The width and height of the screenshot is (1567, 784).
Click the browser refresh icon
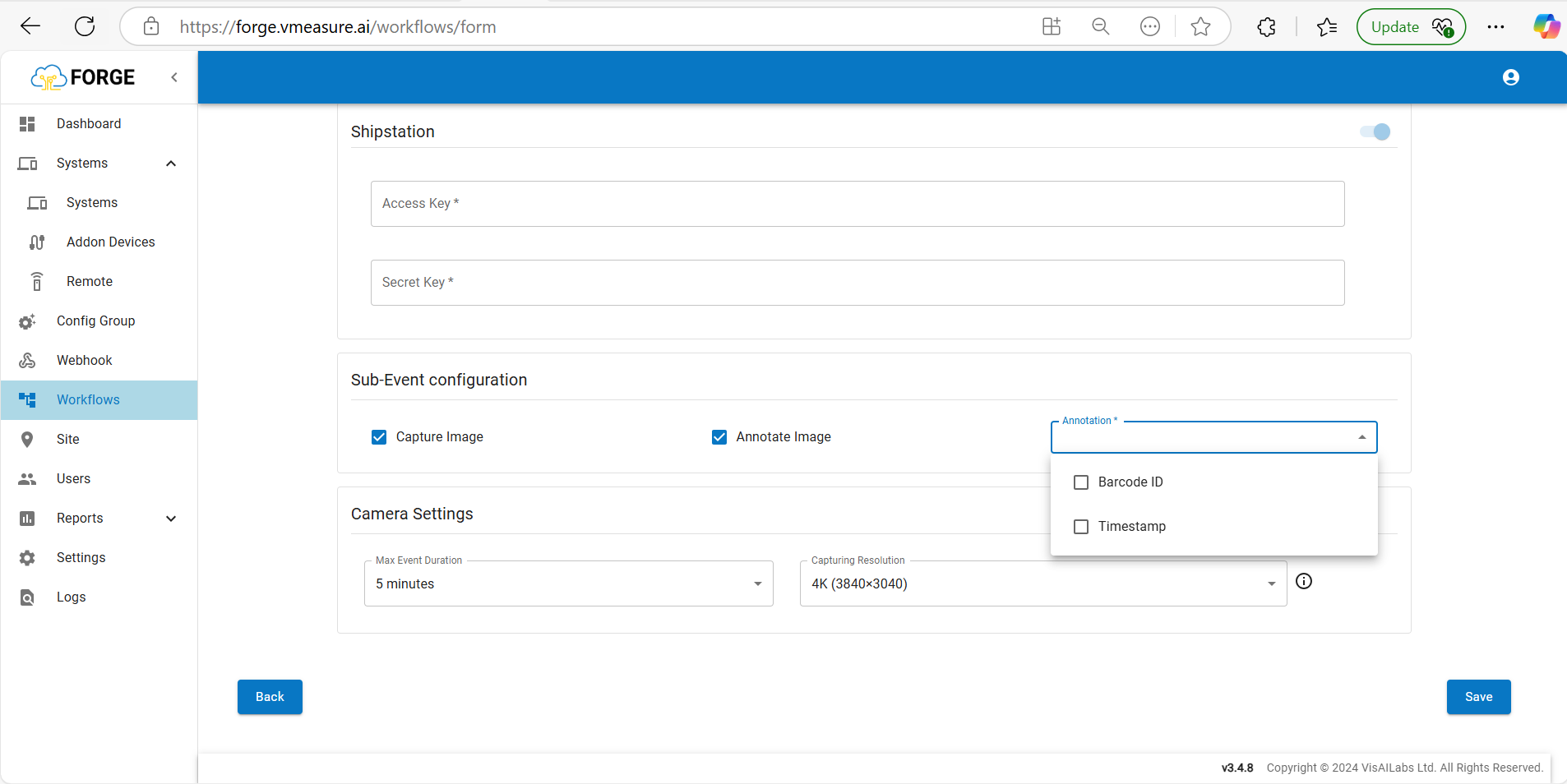(x=85, y=26)
